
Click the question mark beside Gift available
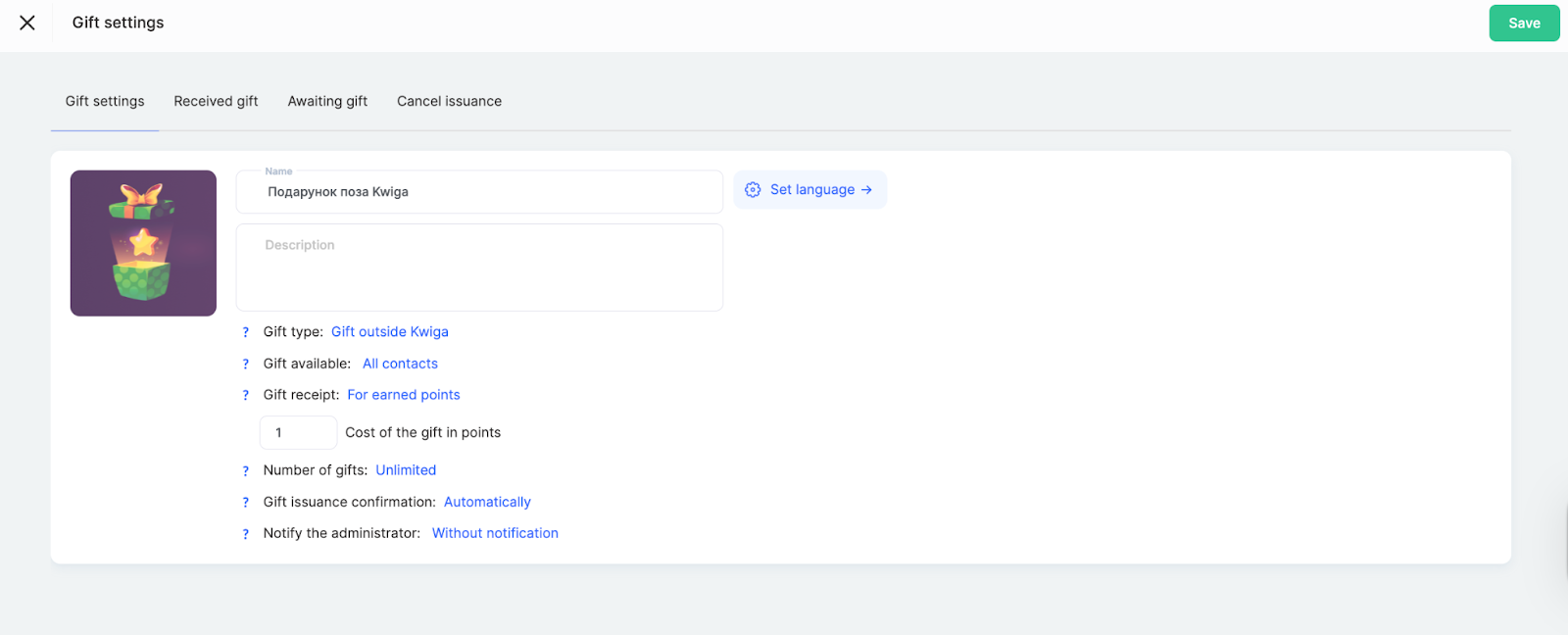[x=246, y=364]
